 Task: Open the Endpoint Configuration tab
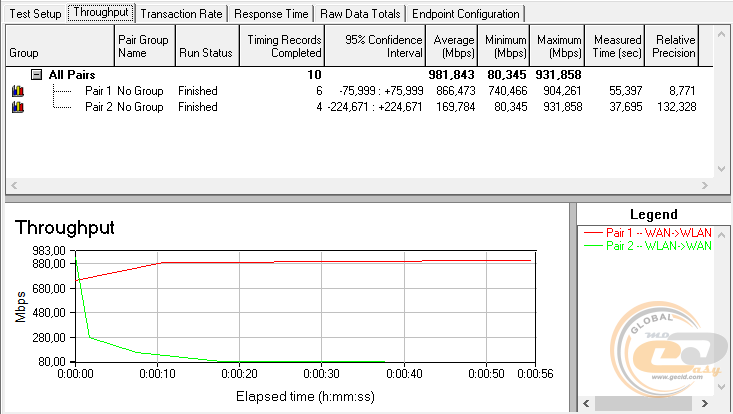coord(466,14)
